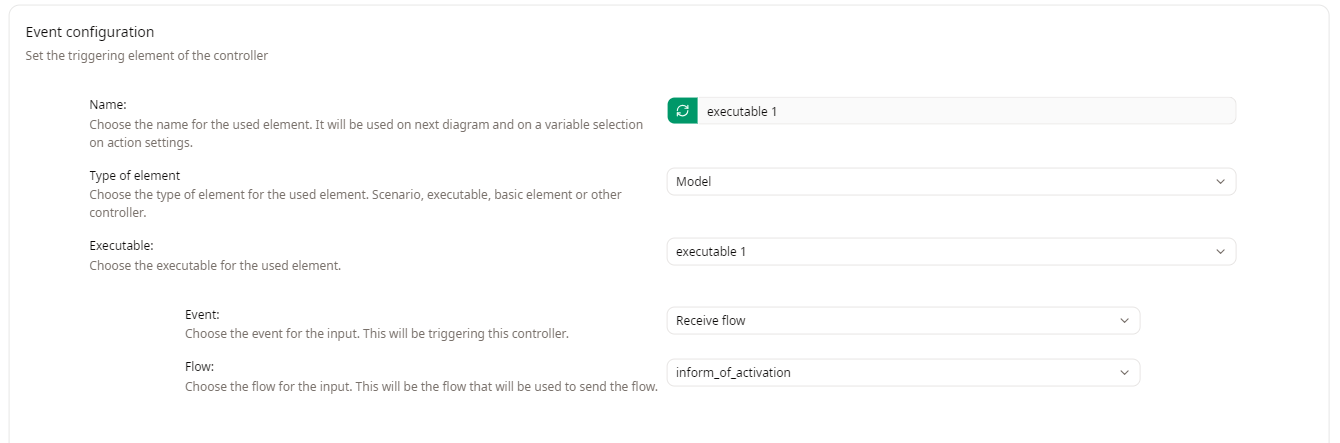Viewport: 1340px width, 443px height.
Task: Click the 'Choose the flow for the input' description
Action: click(420, 386)
